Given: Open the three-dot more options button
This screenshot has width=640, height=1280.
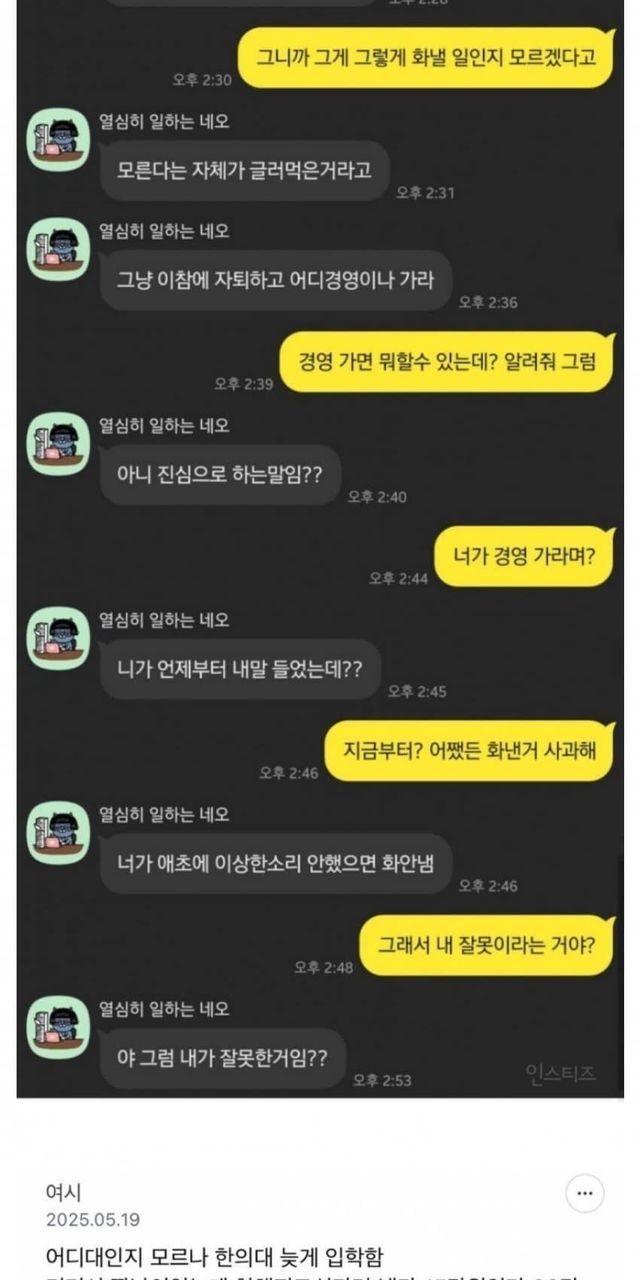Looking at the screenshot, I should click(585, 1193).
